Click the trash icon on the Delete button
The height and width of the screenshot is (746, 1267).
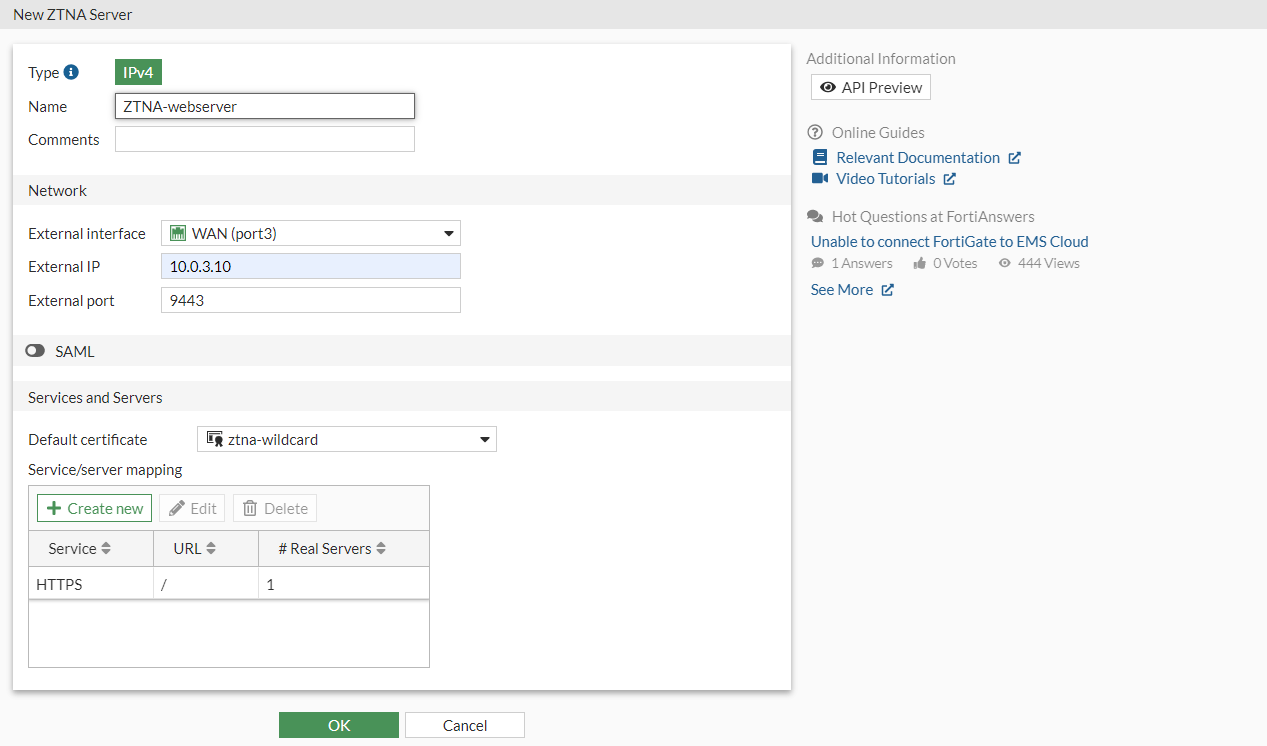click(x=249, y=507)
